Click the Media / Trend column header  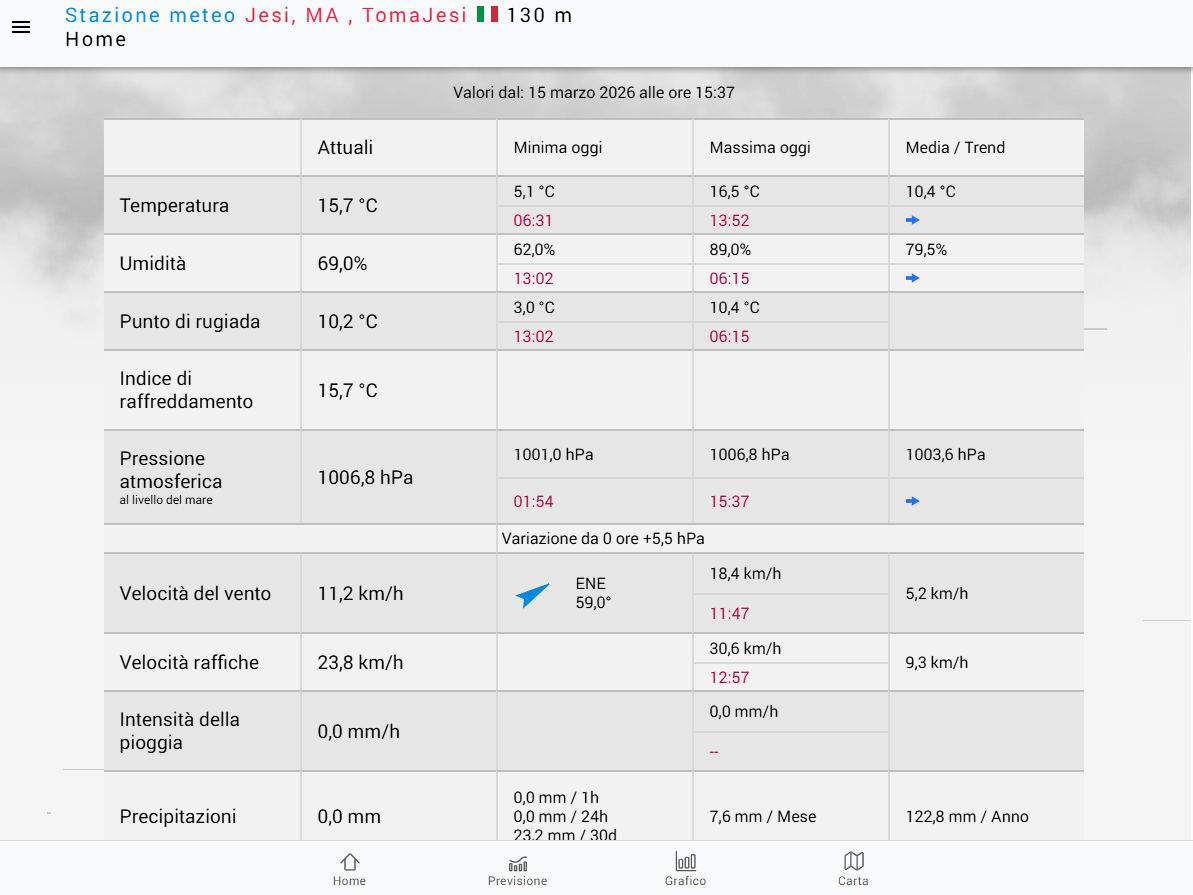pos(955,148)
